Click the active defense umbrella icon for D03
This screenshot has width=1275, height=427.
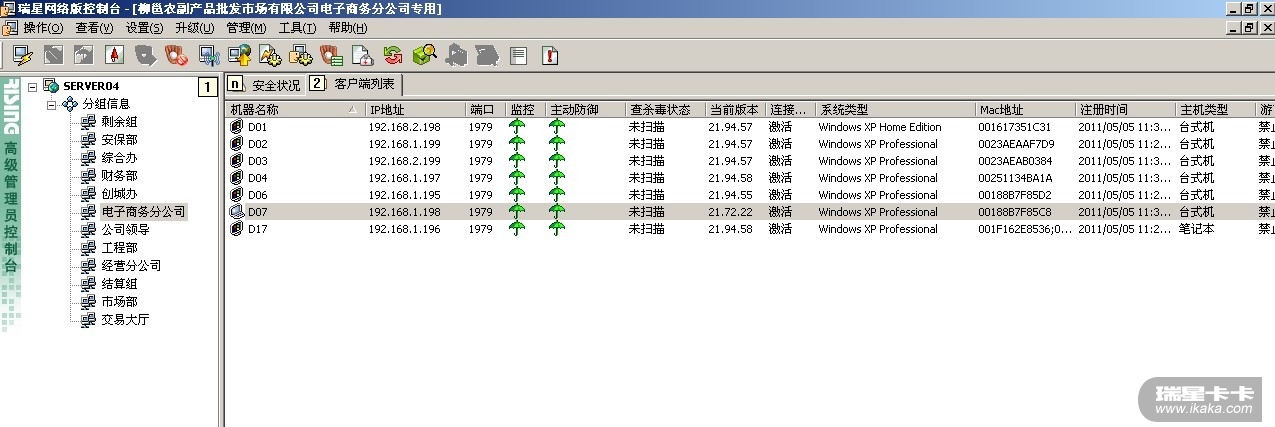coord(557,161)
